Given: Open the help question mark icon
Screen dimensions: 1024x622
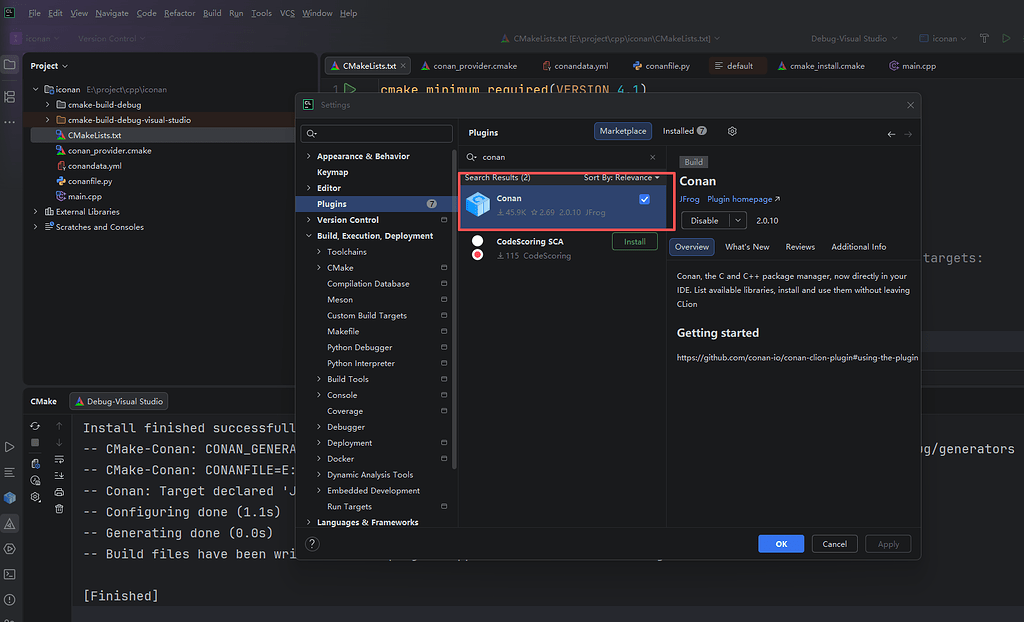Looking at the screenshot, I should (x=312, y=544).
